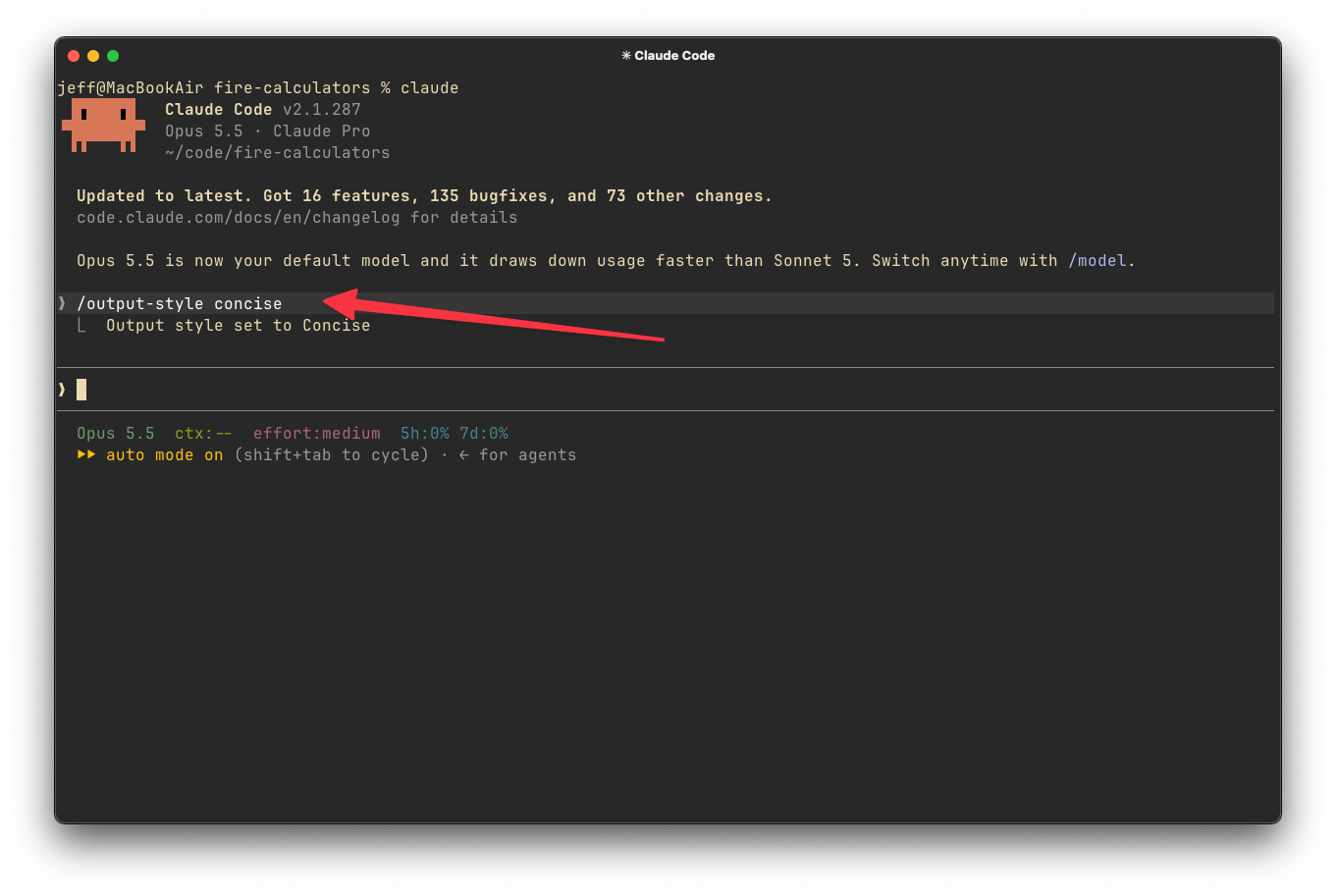
Task: Click the 5h:0% usage indicator
Action: coord(425,434)
